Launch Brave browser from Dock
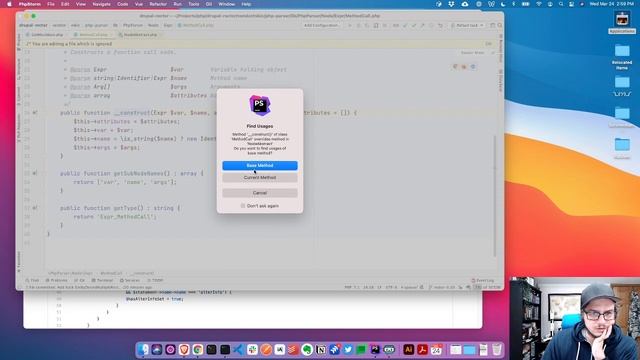The image size is (640, 360). click(184, 349)
